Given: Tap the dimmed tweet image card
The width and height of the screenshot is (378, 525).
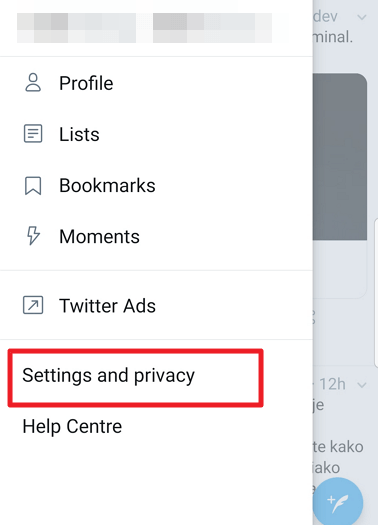Looking at the screenshot, I should pos(340,157).
